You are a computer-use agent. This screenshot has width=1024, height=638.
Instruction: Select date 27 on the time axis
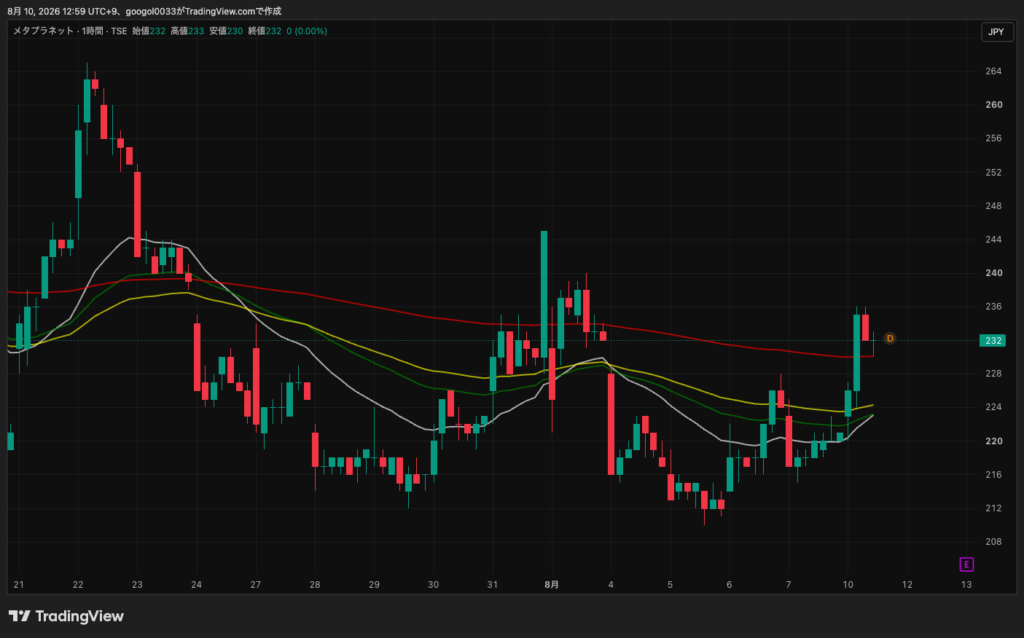pos(255,584)
